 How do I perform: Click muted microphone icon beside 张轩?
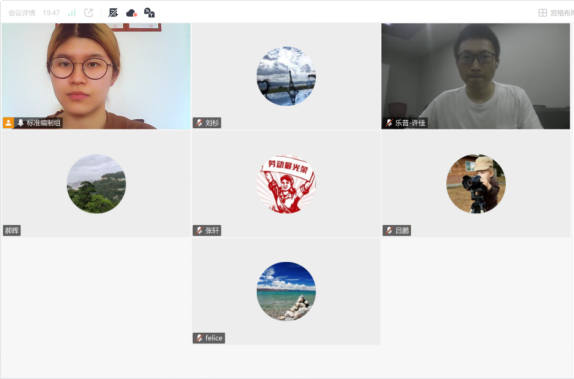point(199,230)
